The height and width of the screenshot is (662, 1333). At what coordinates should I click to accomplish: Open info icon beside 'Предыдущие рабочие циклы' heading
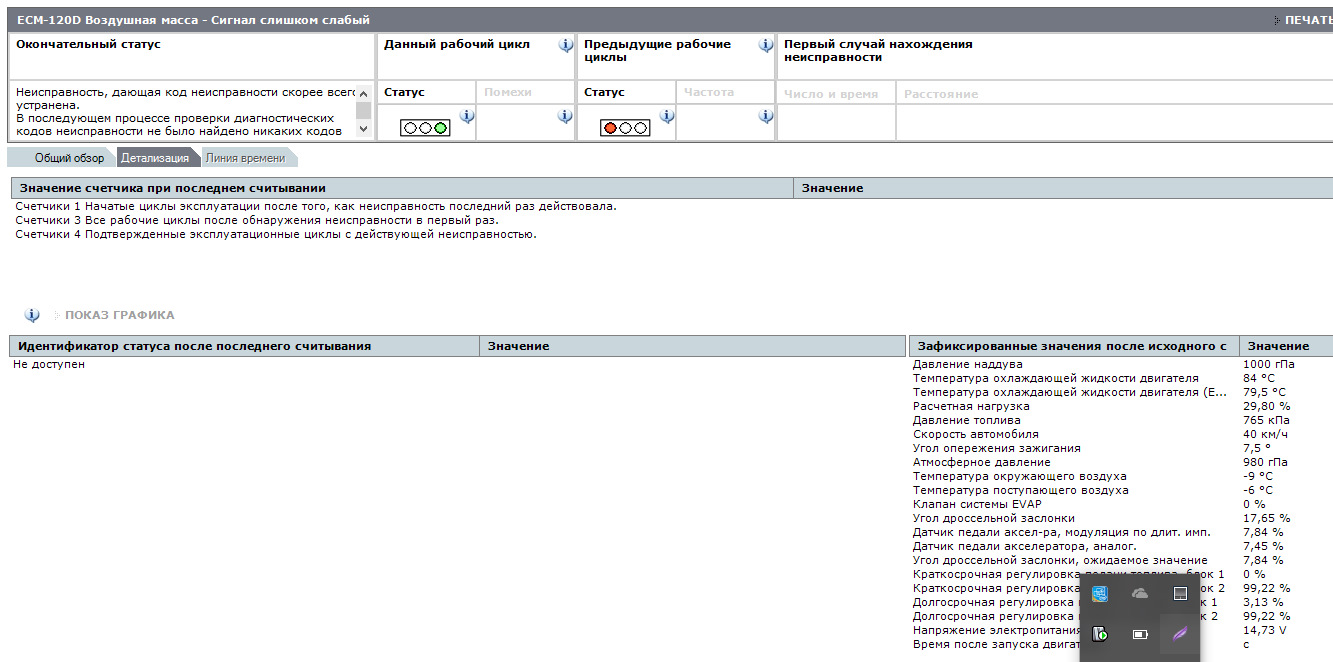tap(766, 45)
